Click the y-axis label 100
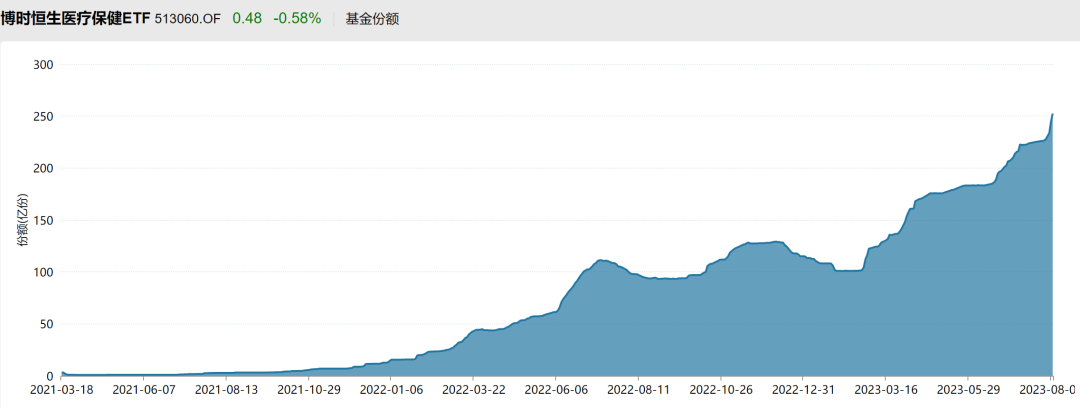This screenshot has width=1080, height=409. coord(44,272)
